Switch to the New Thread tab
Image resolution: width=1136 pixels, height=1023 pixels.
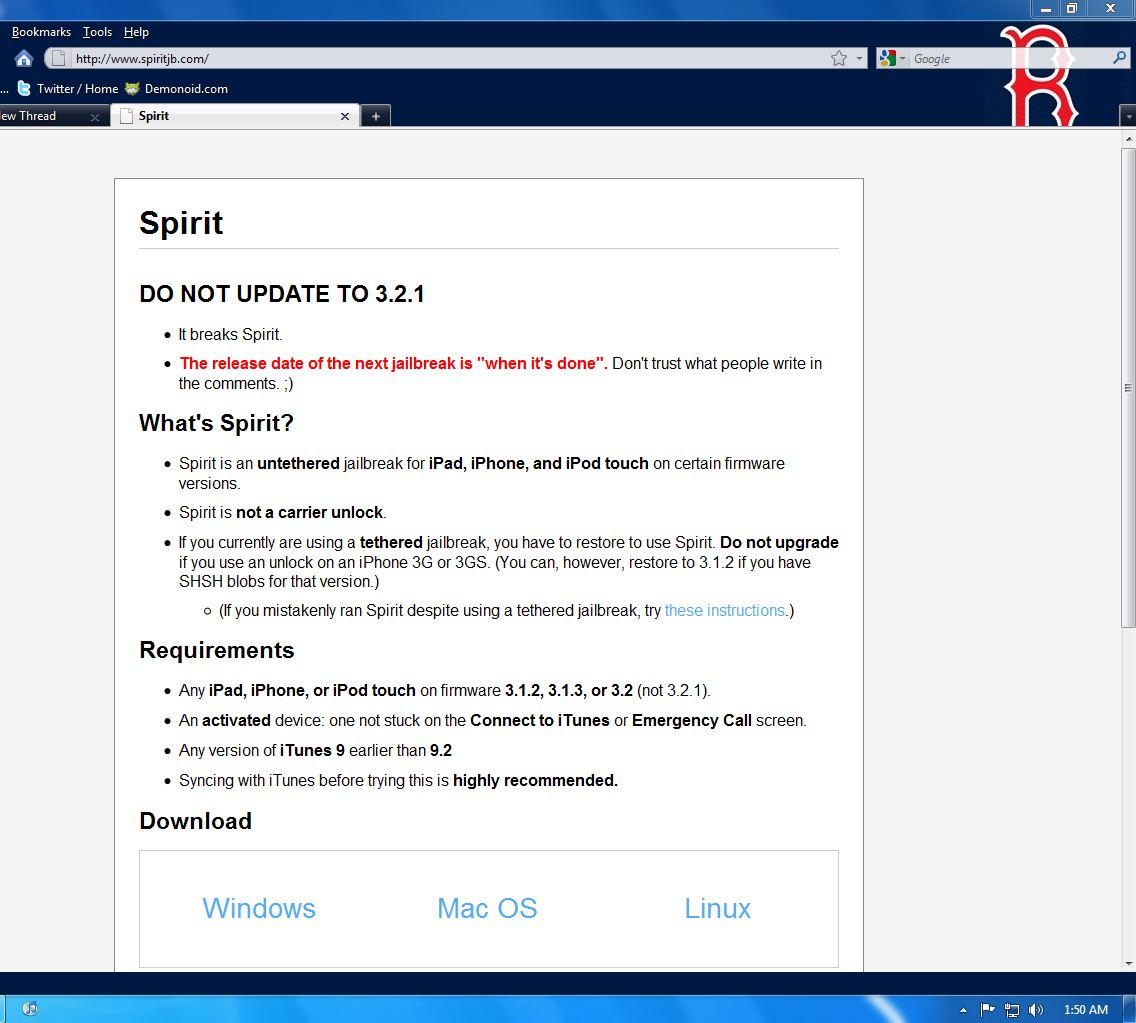click(x=43, y=116)
